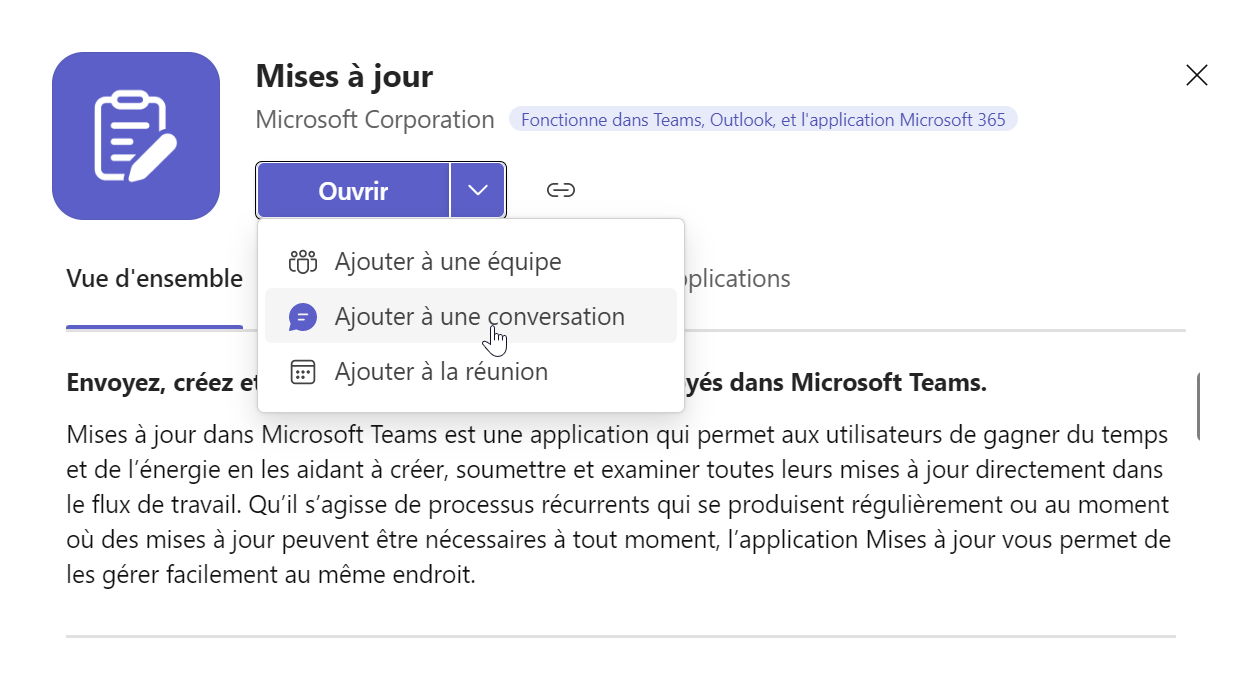Image resolution: width=1251 pixels, height=681 pixels.
Task: Switch to the "Vue d'ensemble" tab
Action: [154, 278]
